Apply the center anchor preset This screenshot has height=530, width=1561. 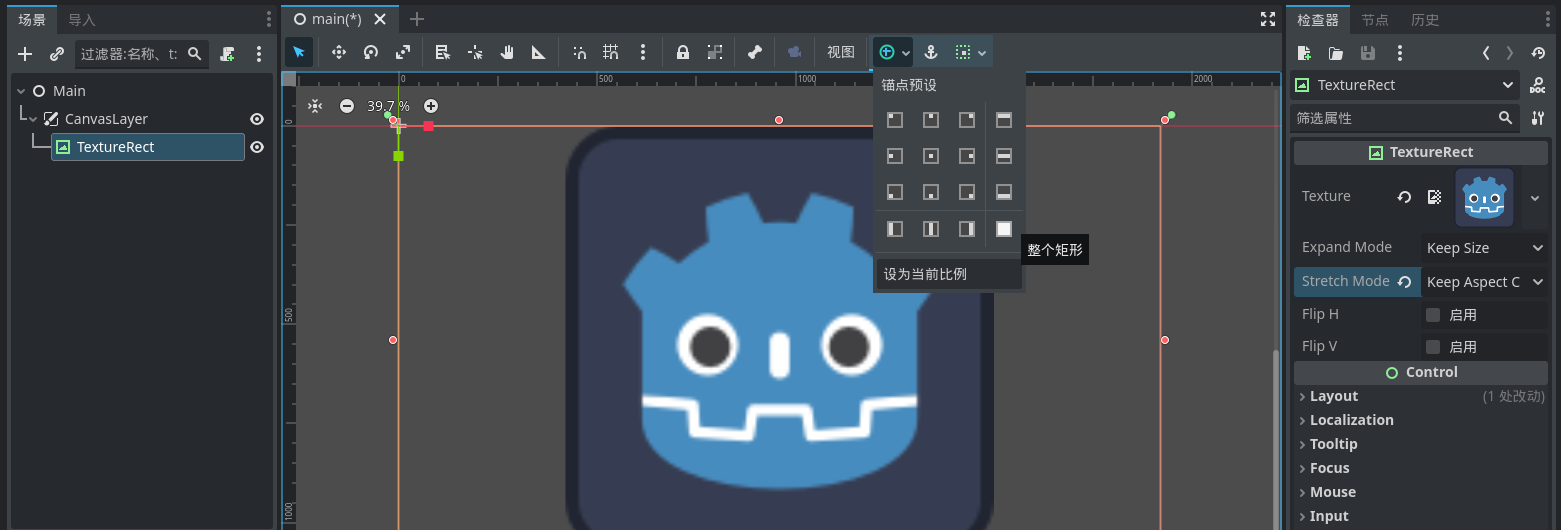point(931,156)
